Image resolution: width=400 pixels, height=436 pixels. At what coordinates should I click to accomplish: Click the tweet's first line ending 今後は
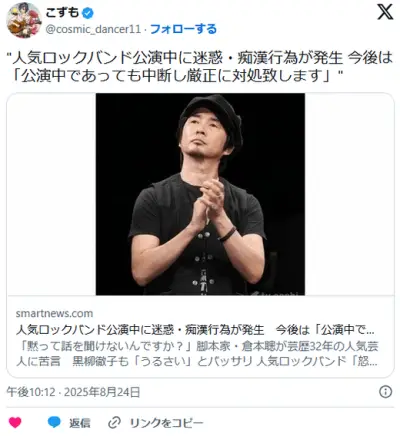pyautogui.click(x=200, y=58)
